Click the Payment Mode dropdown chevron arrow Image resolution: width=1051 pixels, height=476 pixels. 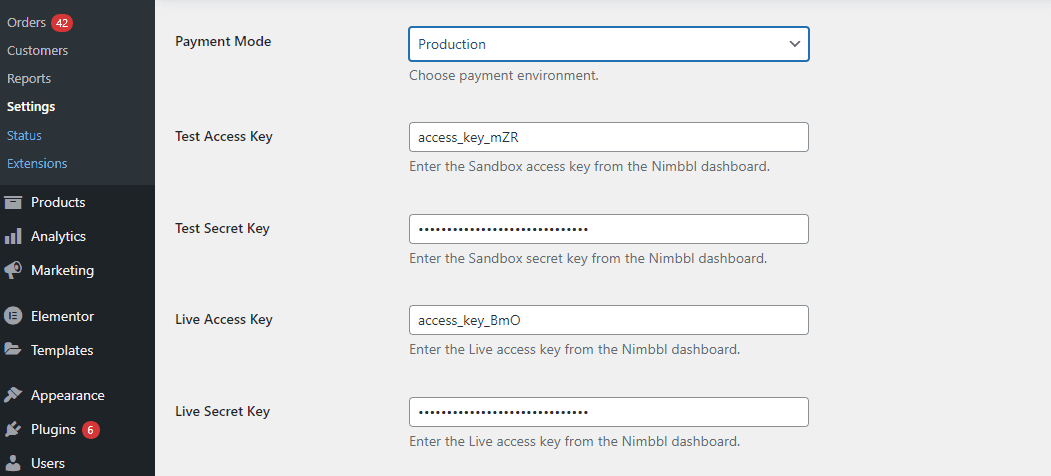pyautogui.click(x=794, y=44)
